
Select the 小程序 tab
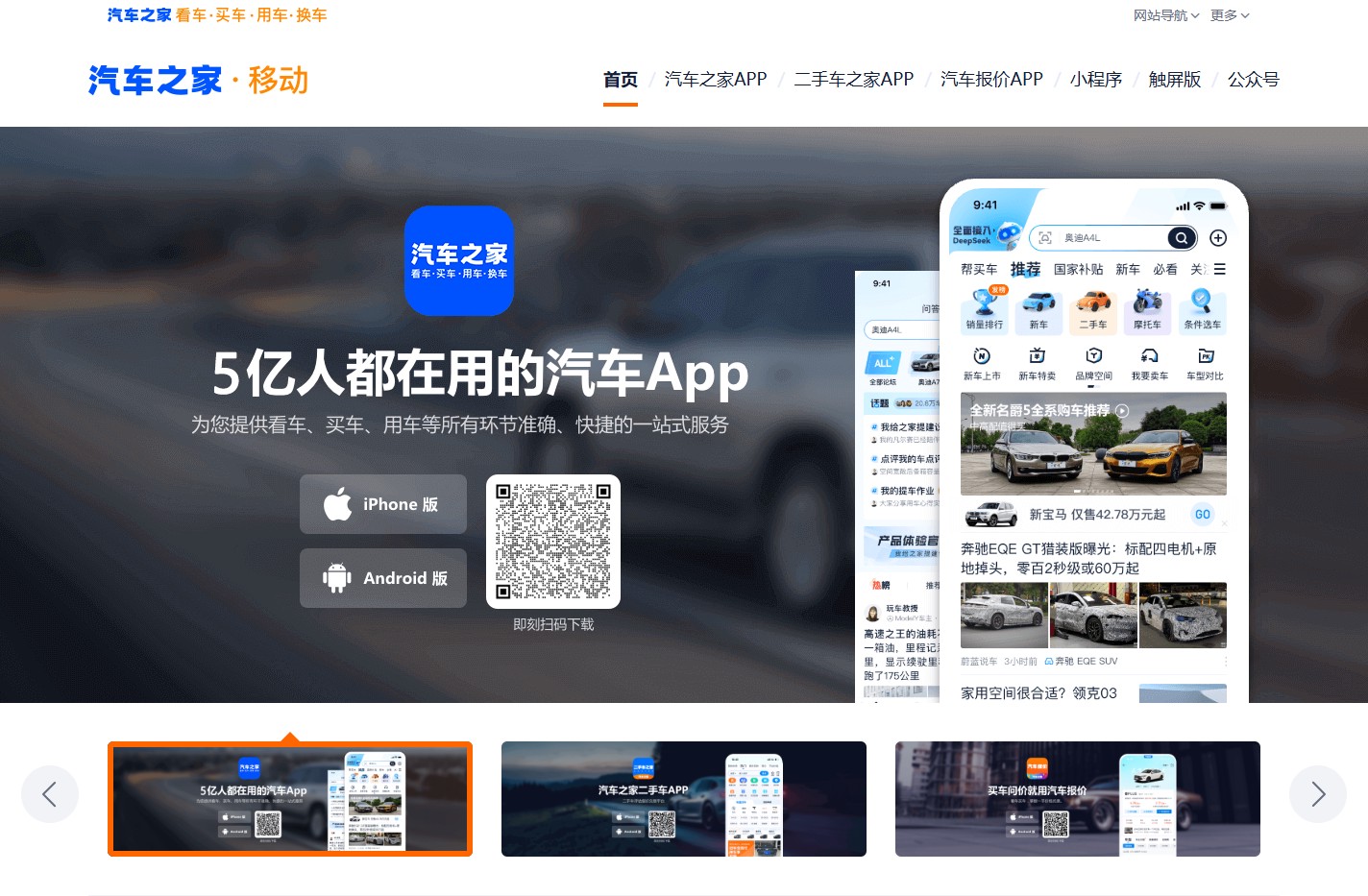1096,80
